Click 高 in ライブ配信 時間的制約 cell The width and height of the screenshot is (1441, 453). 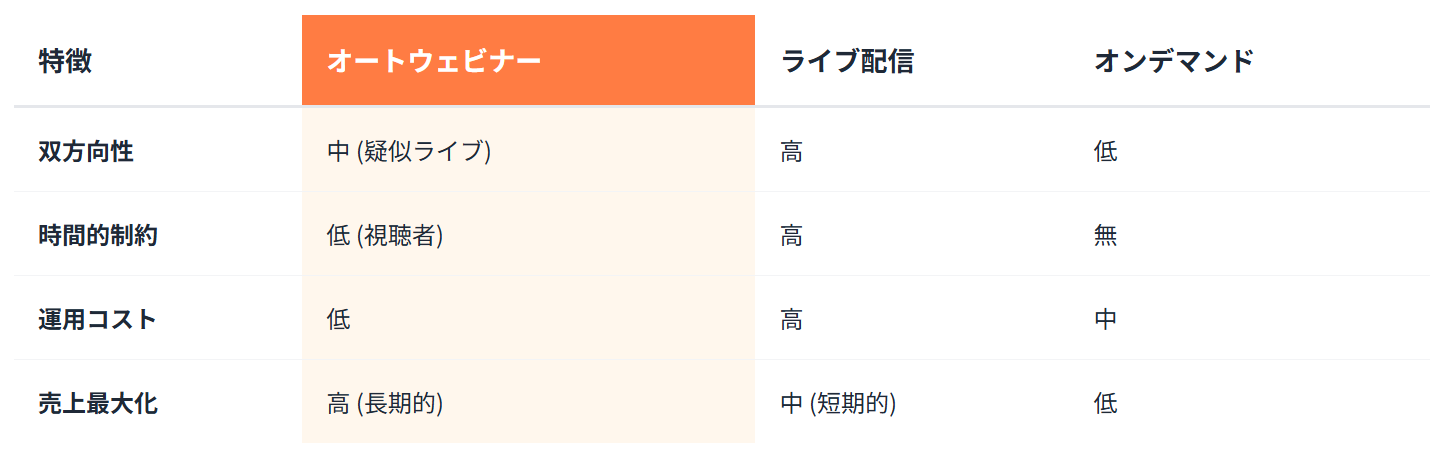[x=792, y=236]
